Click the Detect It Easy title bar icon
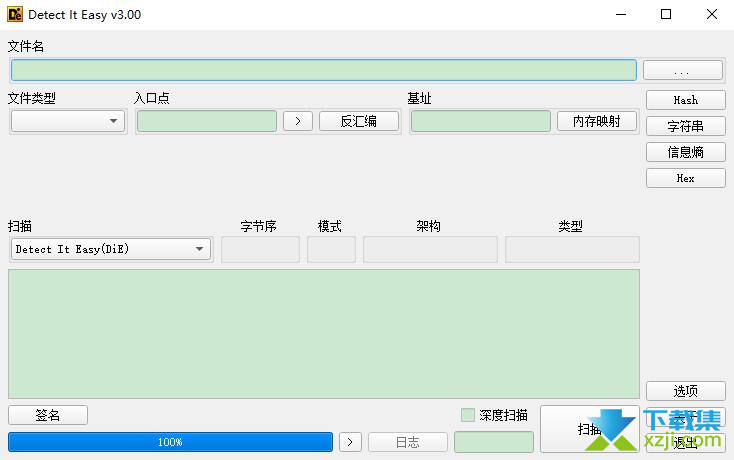Viewport: 734px width, 460px height. click(15, 15)
